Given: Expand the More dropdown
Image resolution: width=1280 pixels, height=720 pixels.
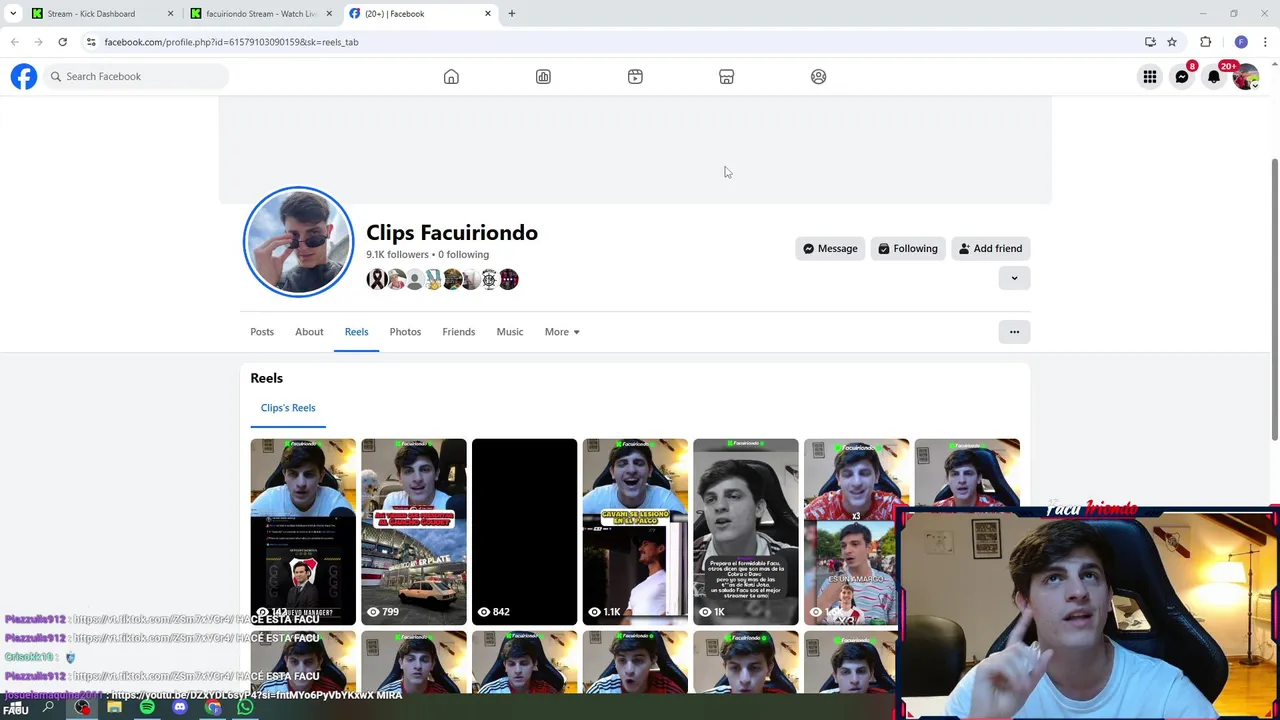Looking at the screenshot, I should tap(562, 332).
